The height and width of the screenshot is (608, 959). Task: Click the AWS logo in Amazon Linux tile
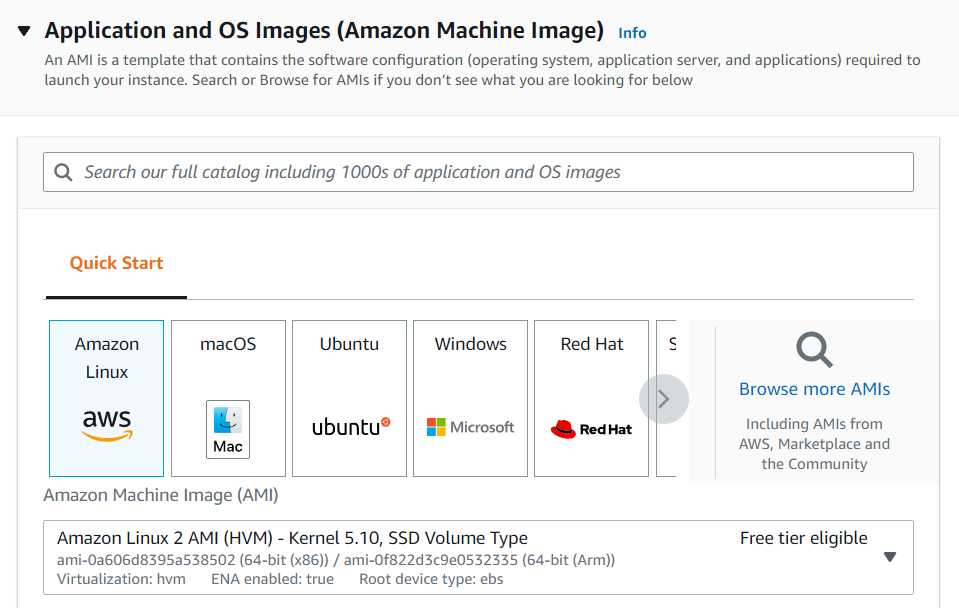tap(106, 424)
